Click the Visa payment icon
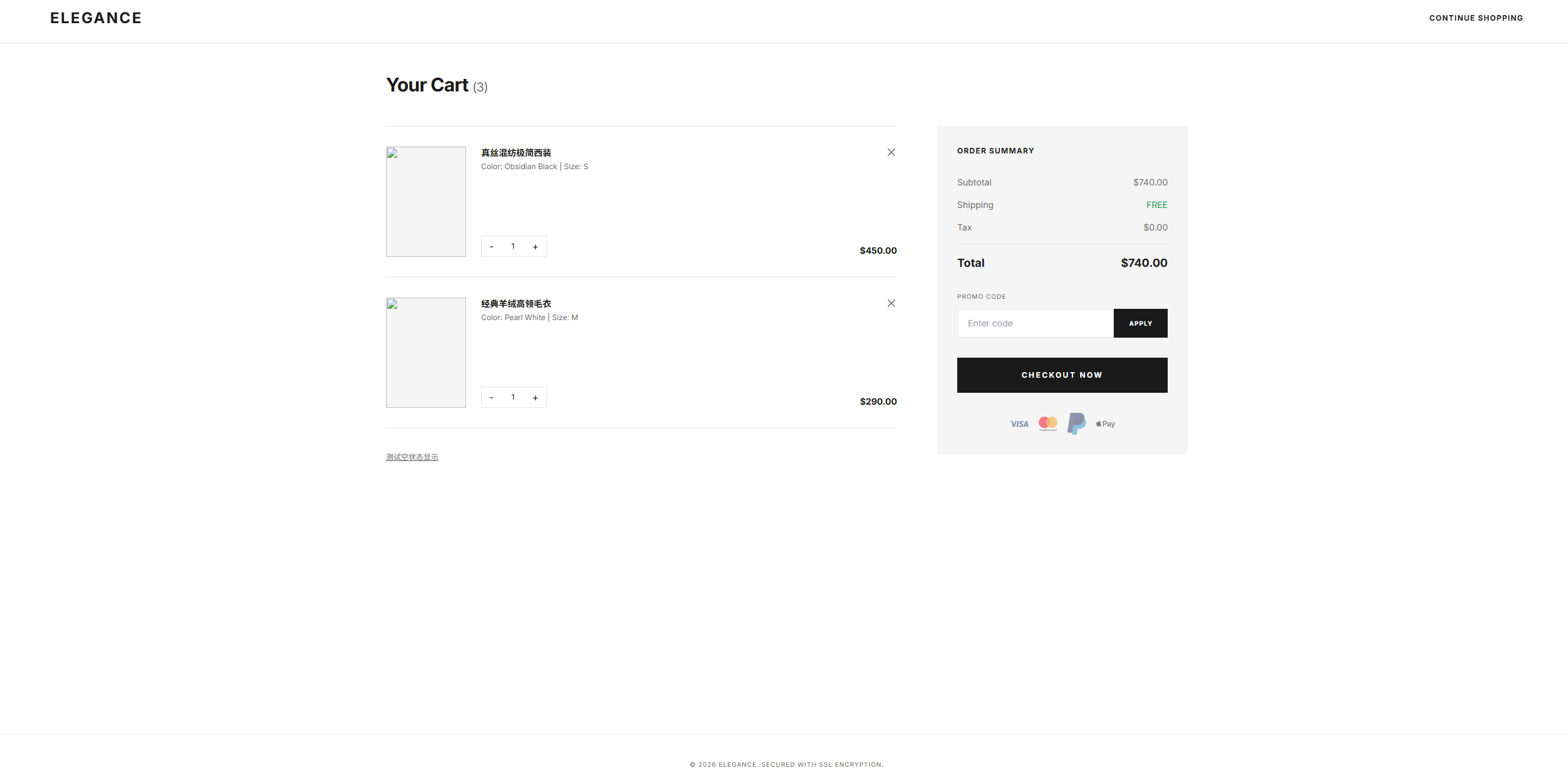The height and width of the screenshot is (773, 1568). (1019, 424)
